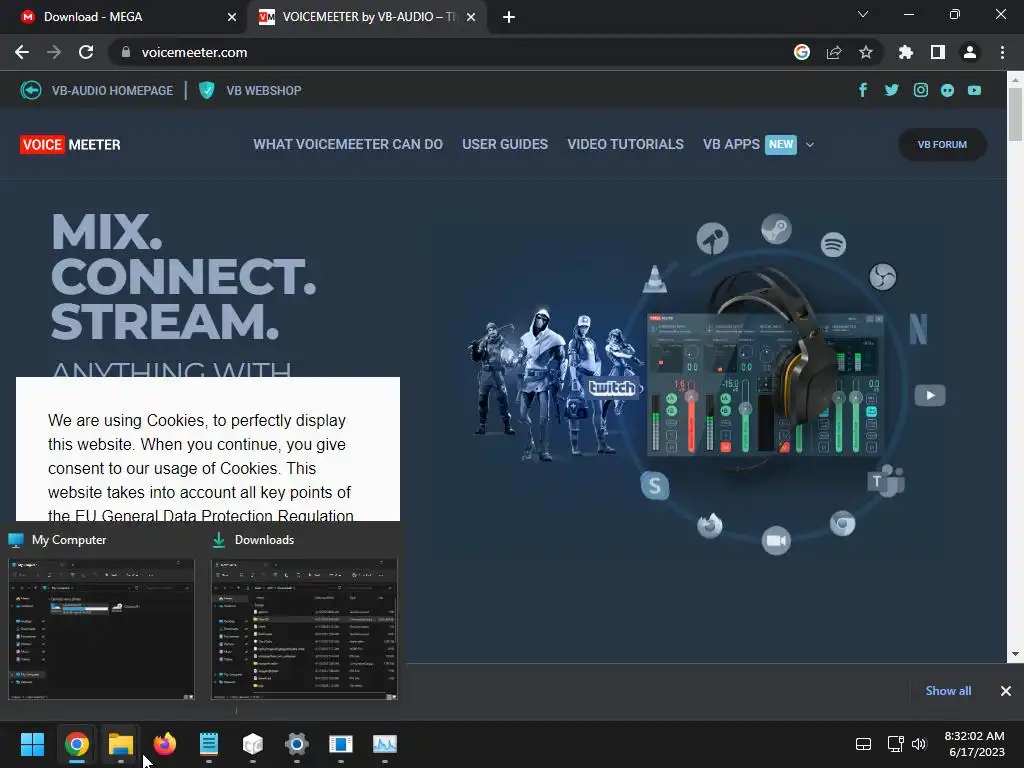The width and height of the screenshot is (1024, 768).
Task: Open User Guides menu item
Action: 505,144
